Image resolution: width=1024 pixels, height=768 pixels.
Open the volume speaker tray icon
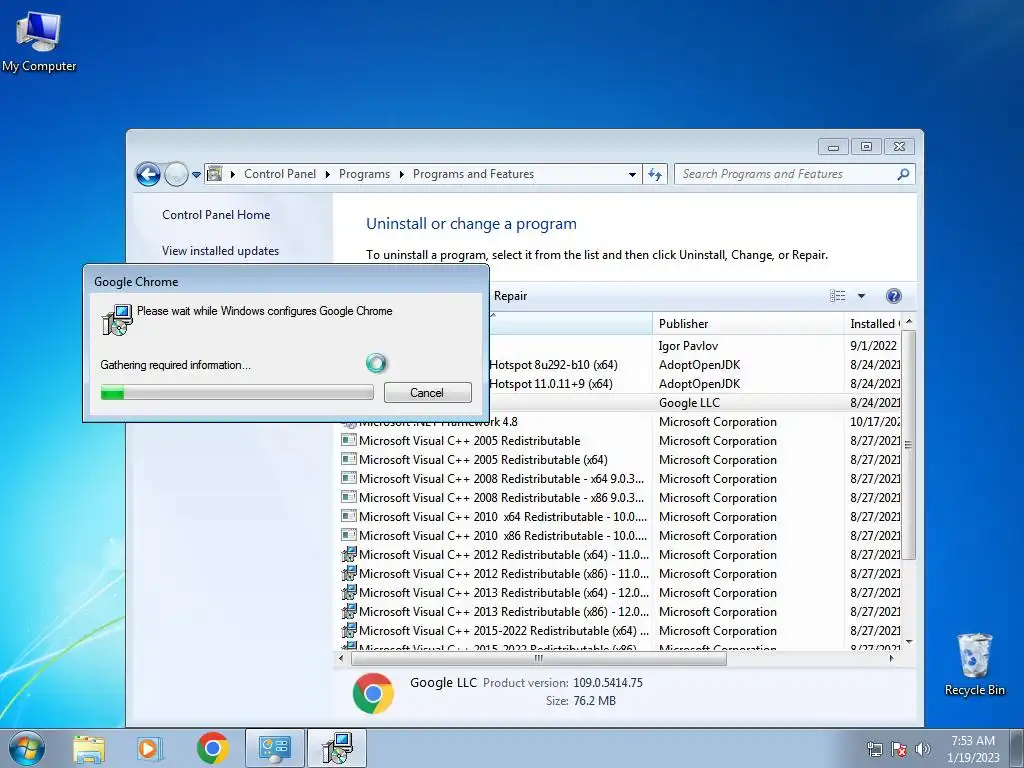pyautogui.click(x=922, y=749)
